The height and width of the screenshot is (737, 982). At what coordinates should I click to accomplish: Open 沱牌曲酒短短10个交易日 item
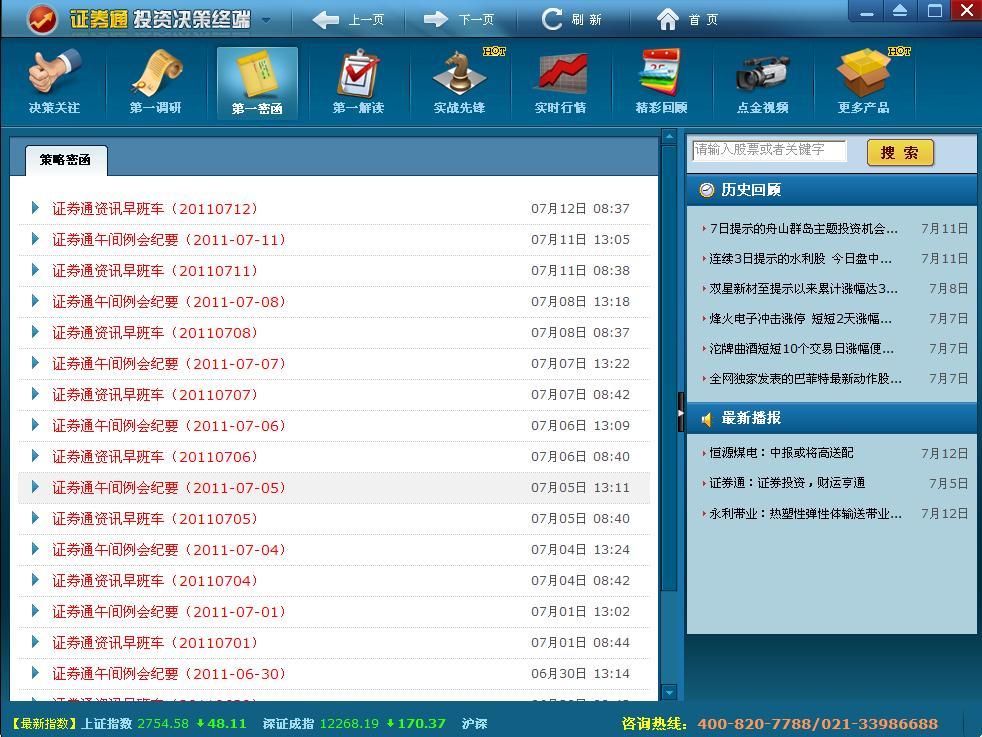802,348
